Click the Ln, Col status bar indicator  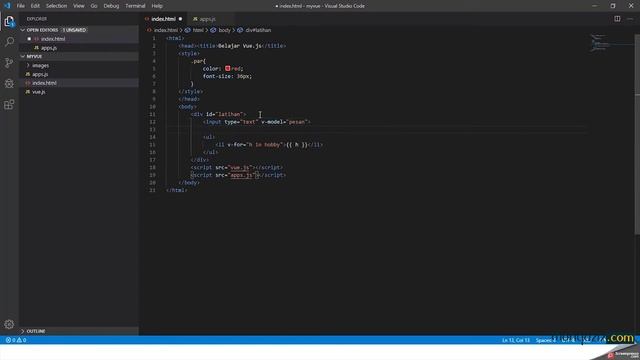pos(516,340)
